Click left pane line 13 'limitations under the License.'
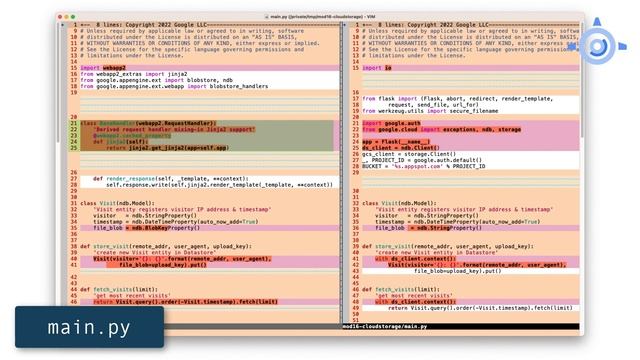This screenshot has height=360, width=640. click(x=131, y=55)
